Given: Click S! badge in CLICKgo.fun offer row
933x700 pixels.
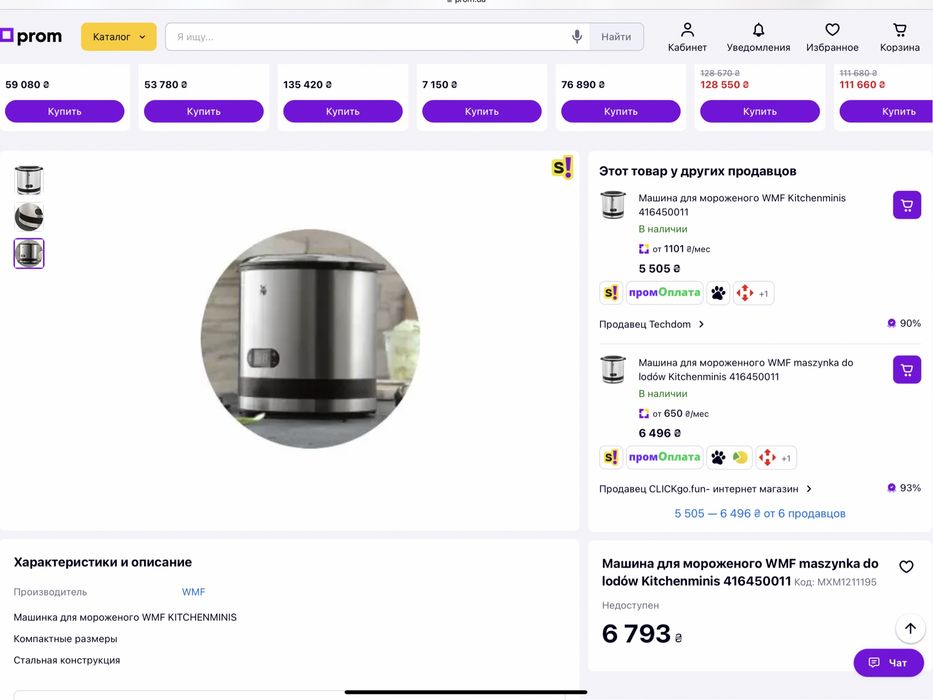Looking at the screenshot, I should (610, 457).
